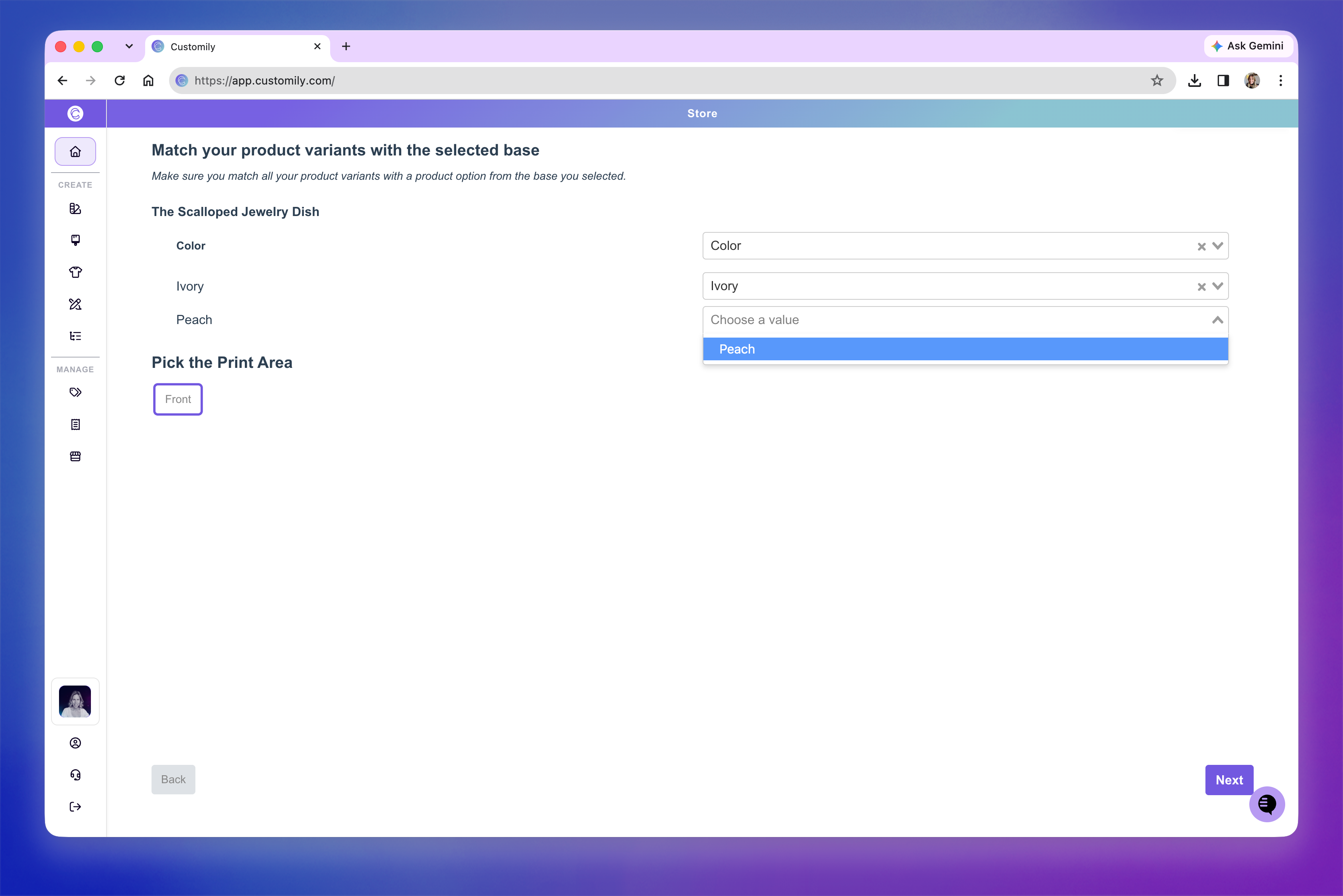This screenshot has width=1343, height=896.
Task: Toggle the browser side panel icon
Action: 1223,81
